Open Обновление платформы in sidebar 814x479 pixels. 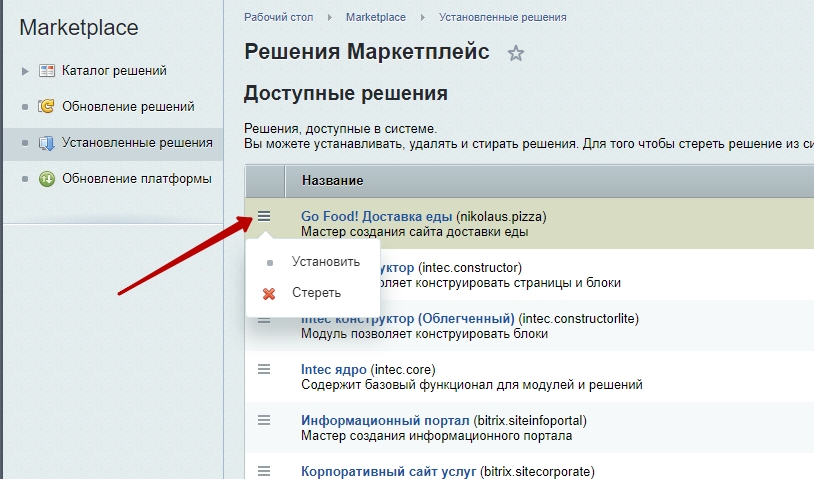coord(137,179)
